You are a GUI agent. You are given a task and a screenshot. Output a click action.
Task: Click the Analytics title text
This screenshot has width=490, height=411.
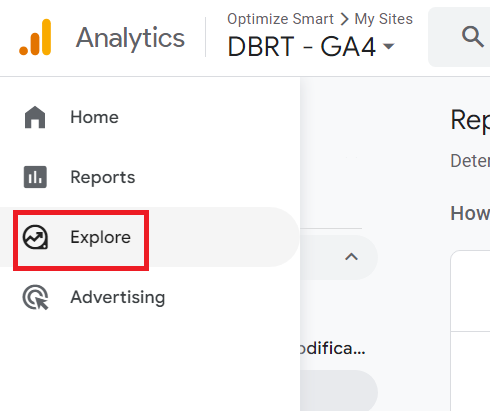(x=130, y=38)
